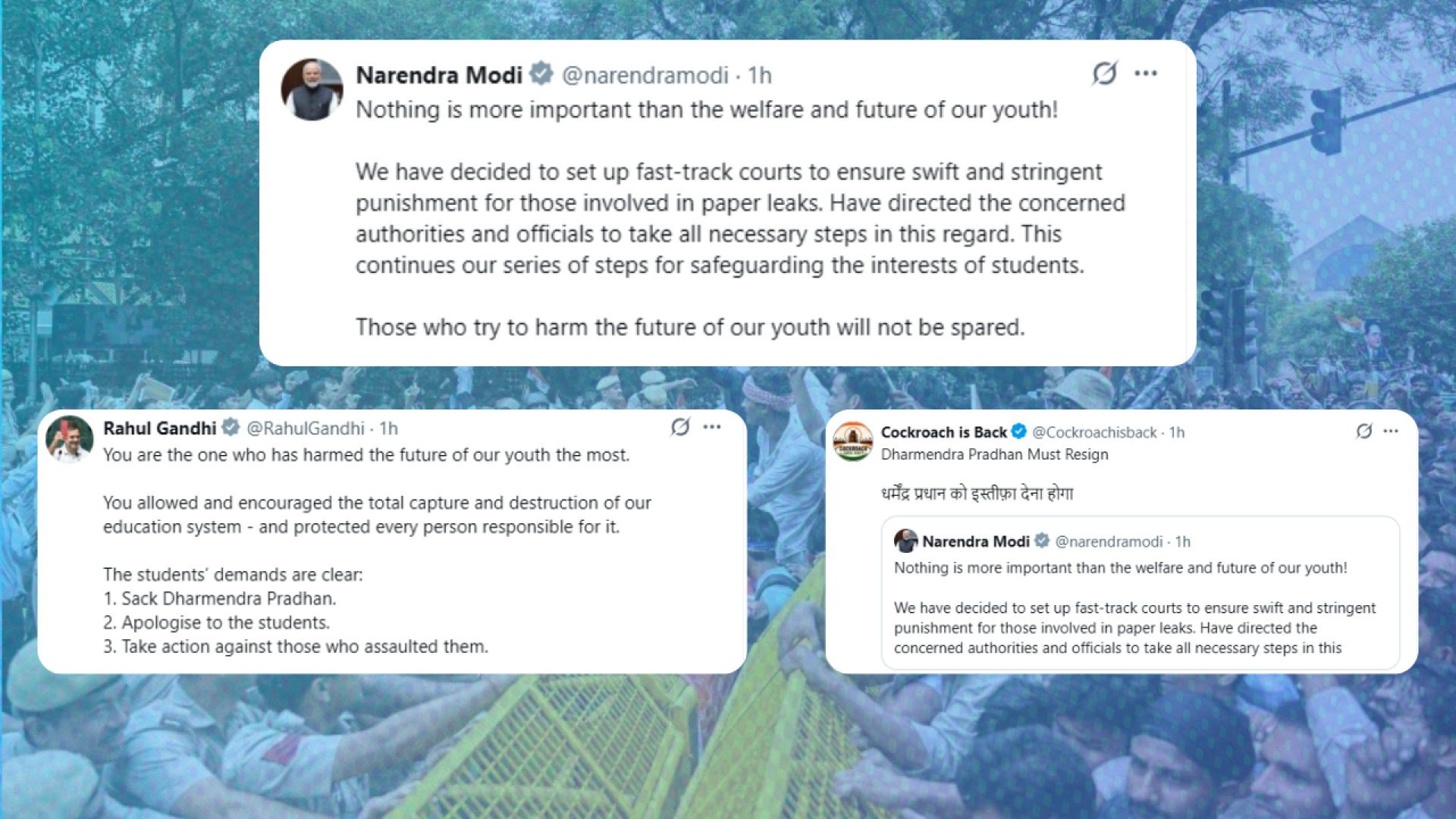Click the Grok icon on Narendra Modi's tweet
This screenshot has width=1456, height=819.
[x=1105, y=74]
